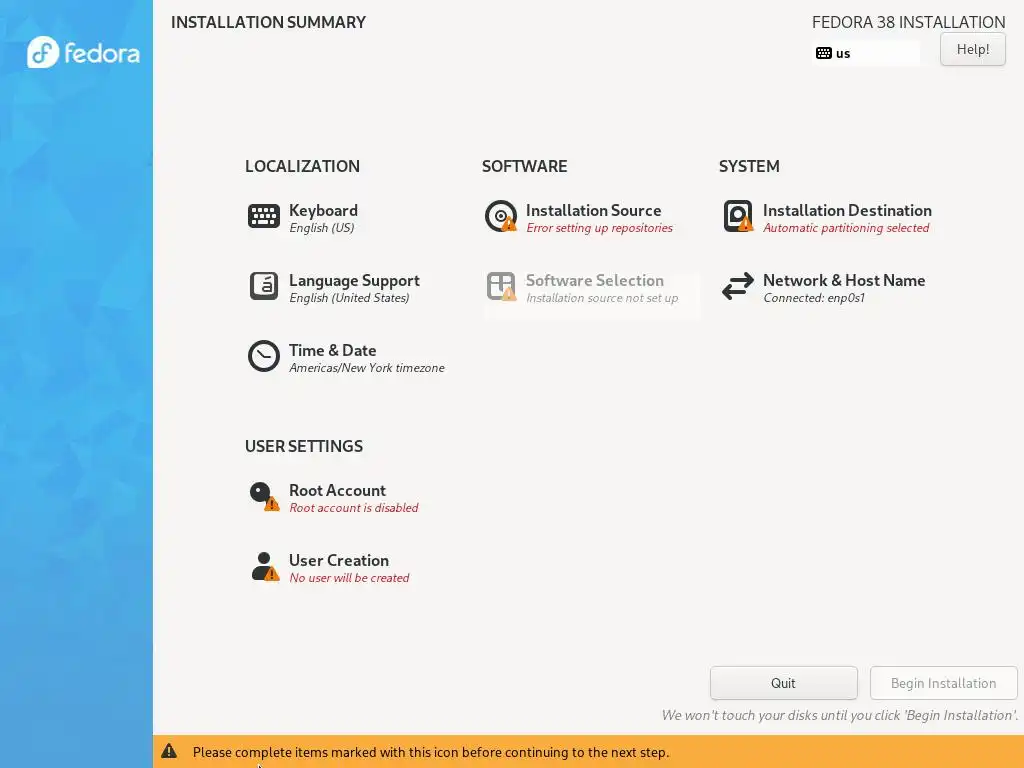Screen dimensions: 1024x768
Task: Click the keyboard layout icon beside 'us'
Action: pyautogui.click(x=824, y=53)
